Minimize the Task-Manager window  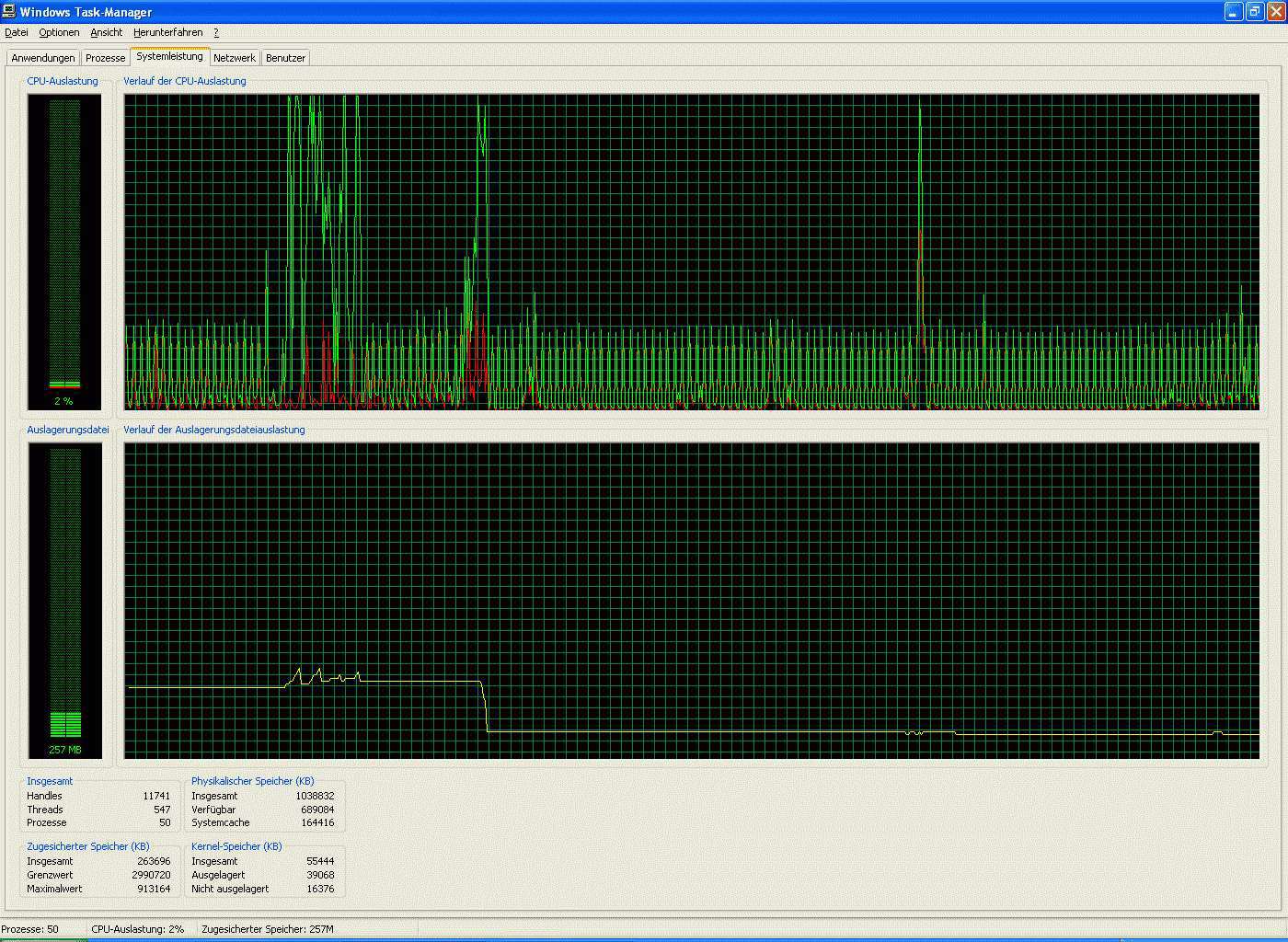click(x=1234, y=12)
